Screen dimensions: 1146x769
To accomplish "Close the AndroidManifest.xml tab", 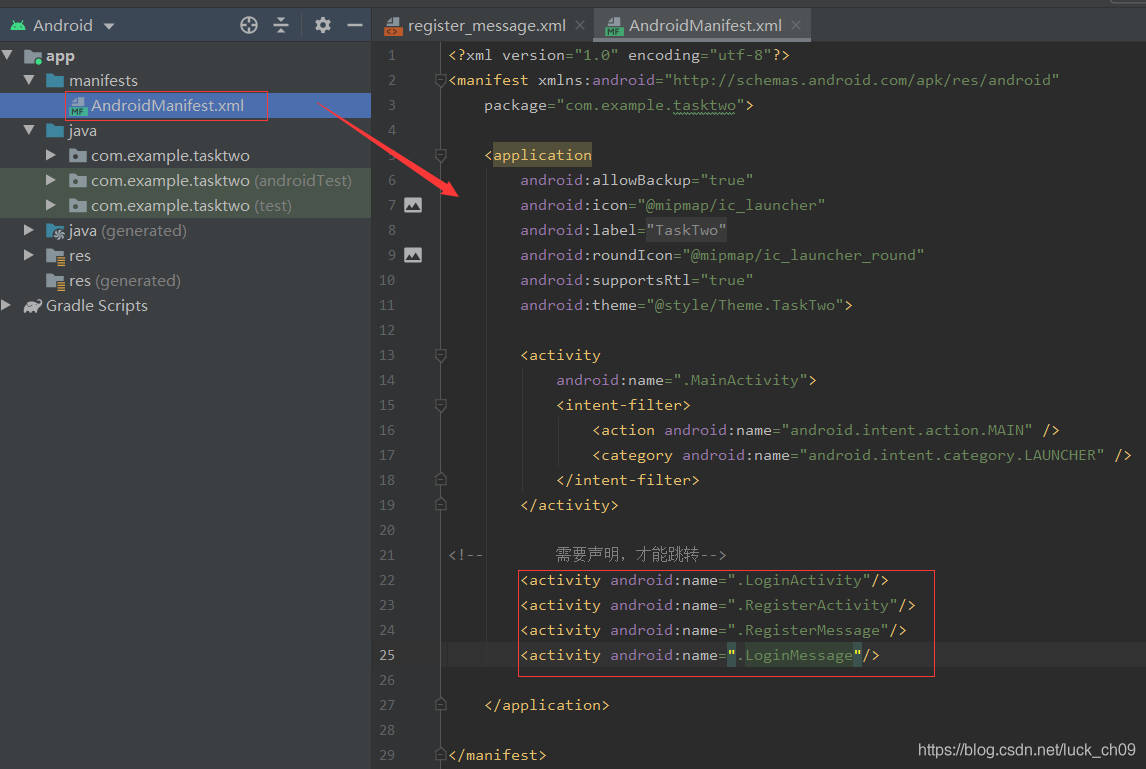I will point(796,26).
